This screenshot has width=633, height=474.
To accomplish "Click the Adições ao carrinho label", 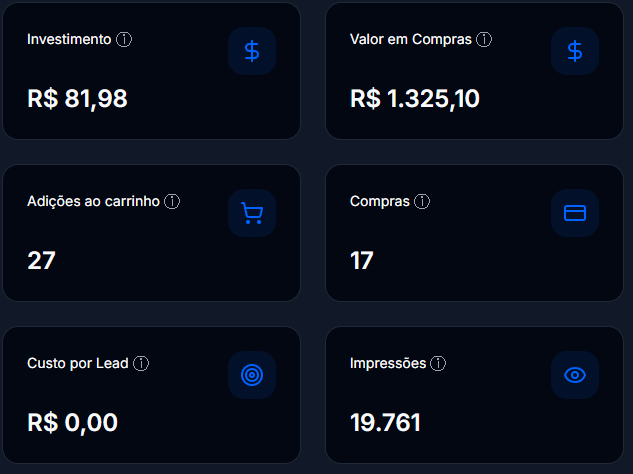I will (93, 202).
